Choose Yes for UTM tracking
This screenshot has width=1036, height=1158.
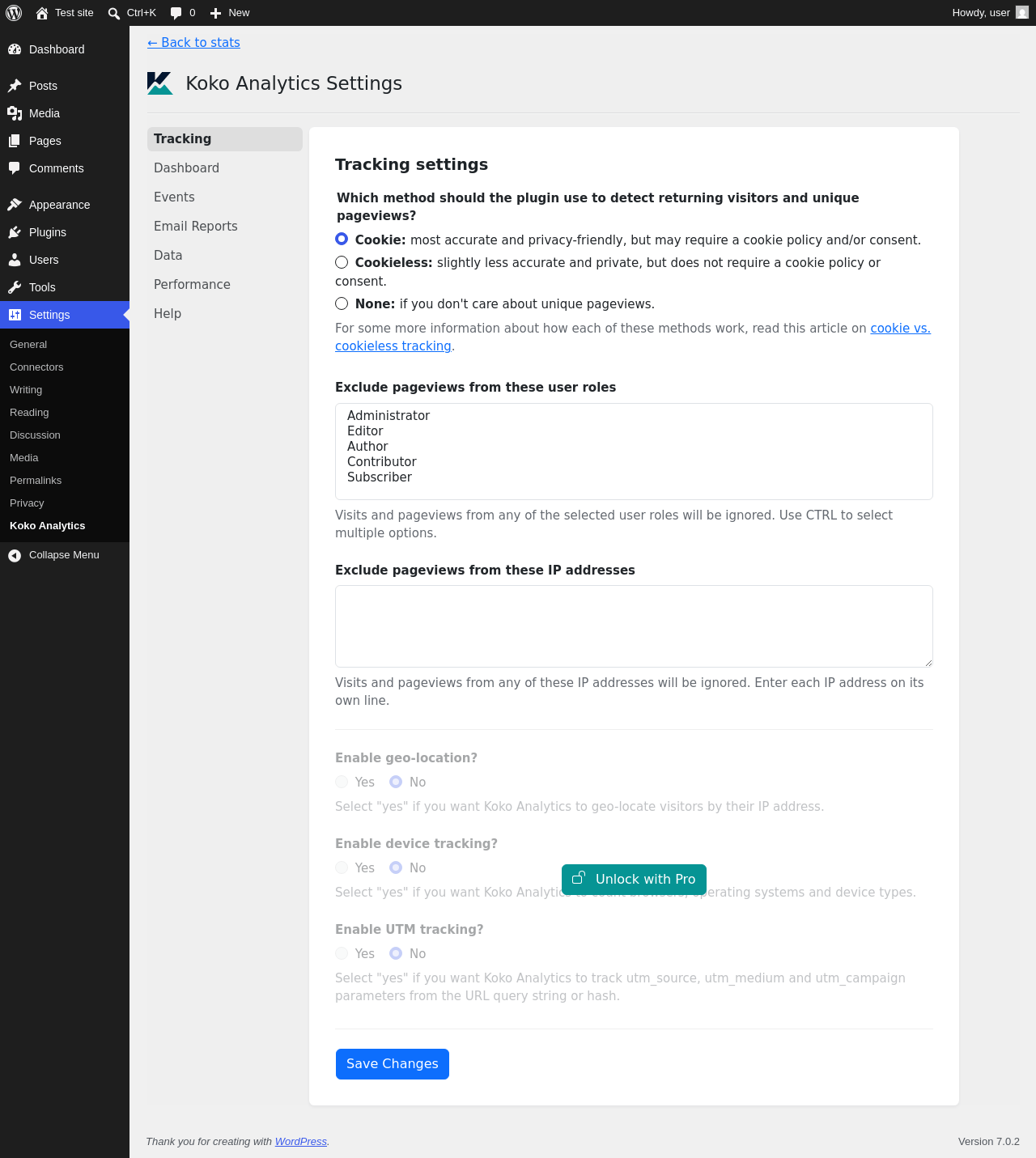pyautogui.click(x=342, y=953)
